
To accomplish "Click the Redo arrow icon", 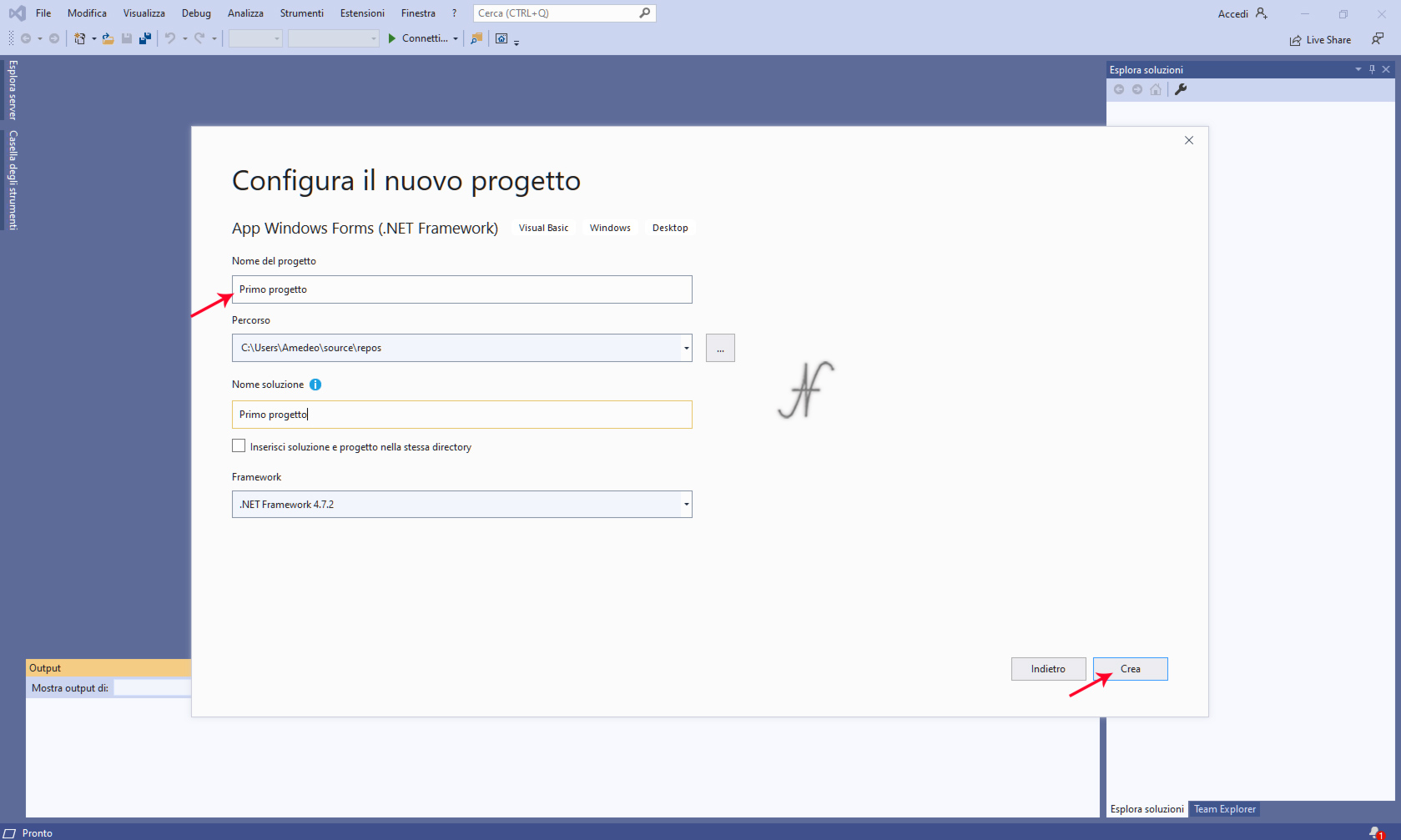I will (x=199, y=38).
